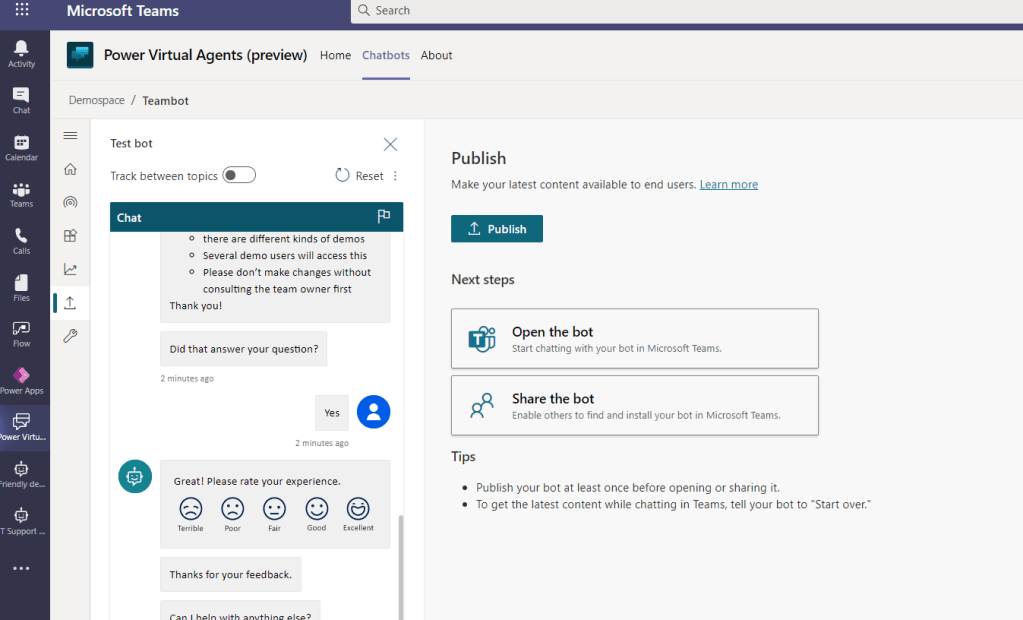Click the Publish button
Viewport: 1023px width, 620px height.
point(497,229)
